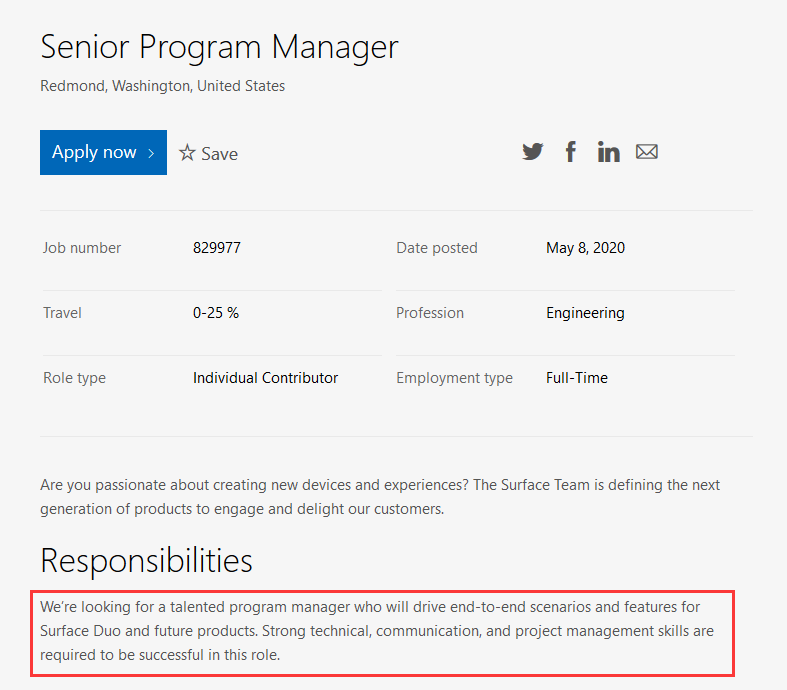The width and height of the screenshot is (787, 690).
Task: Click the star icon beside Save
Action: 187,153
